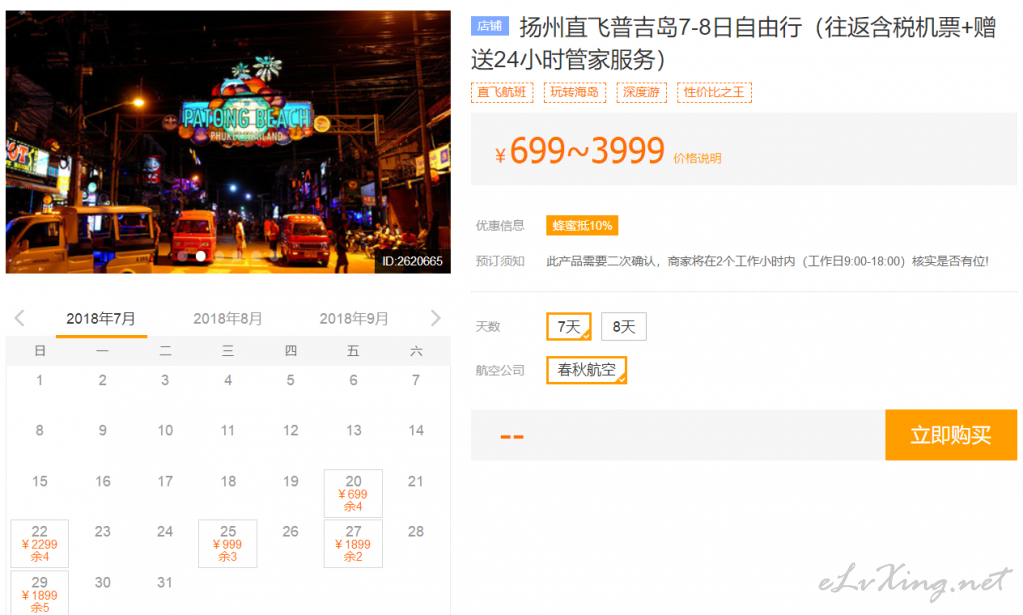Select July 22 priced ¥2299
1023x615 pixels.
pos(39,543)
